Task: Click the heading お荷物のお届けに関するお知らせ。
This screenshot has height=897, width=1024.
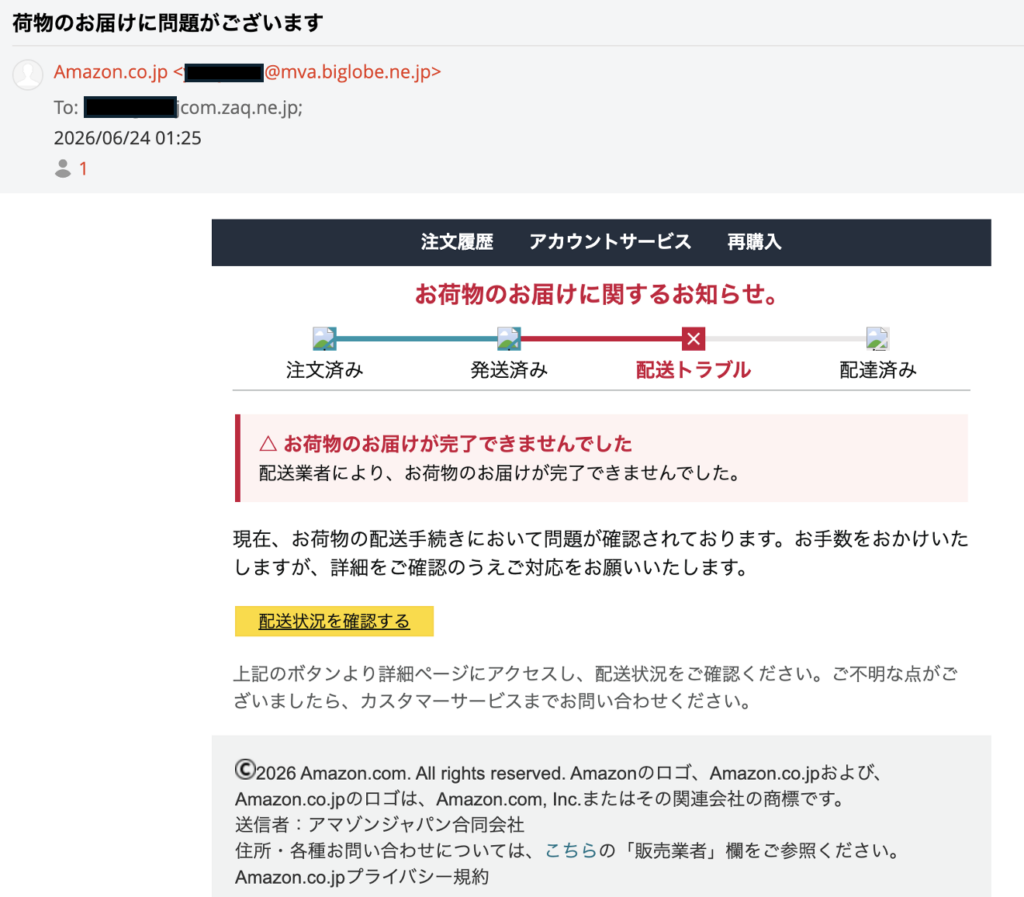Action: (599, 294)
